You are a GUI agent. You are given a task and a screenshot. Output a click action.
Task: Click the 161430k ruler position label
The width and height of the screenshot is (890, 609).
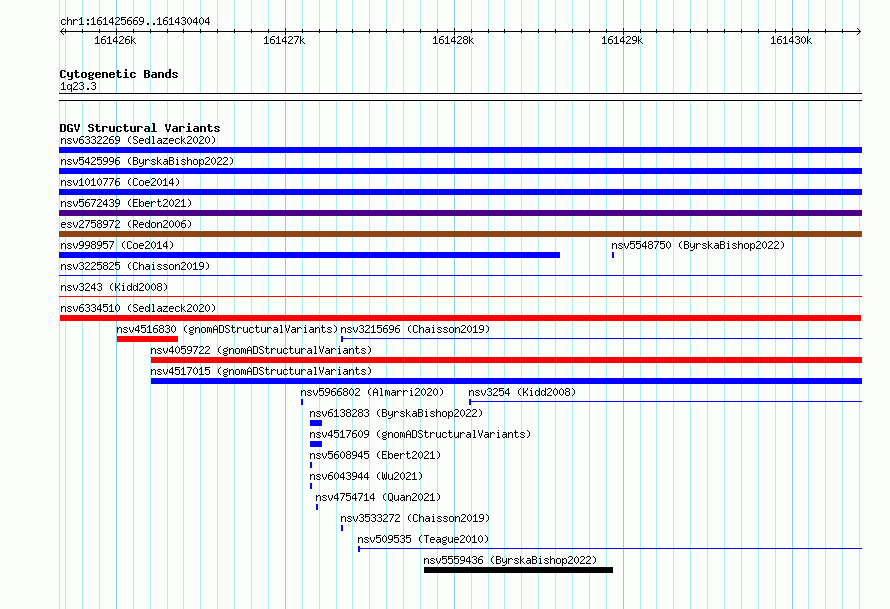pyautogui.click(x=791, y=40)
